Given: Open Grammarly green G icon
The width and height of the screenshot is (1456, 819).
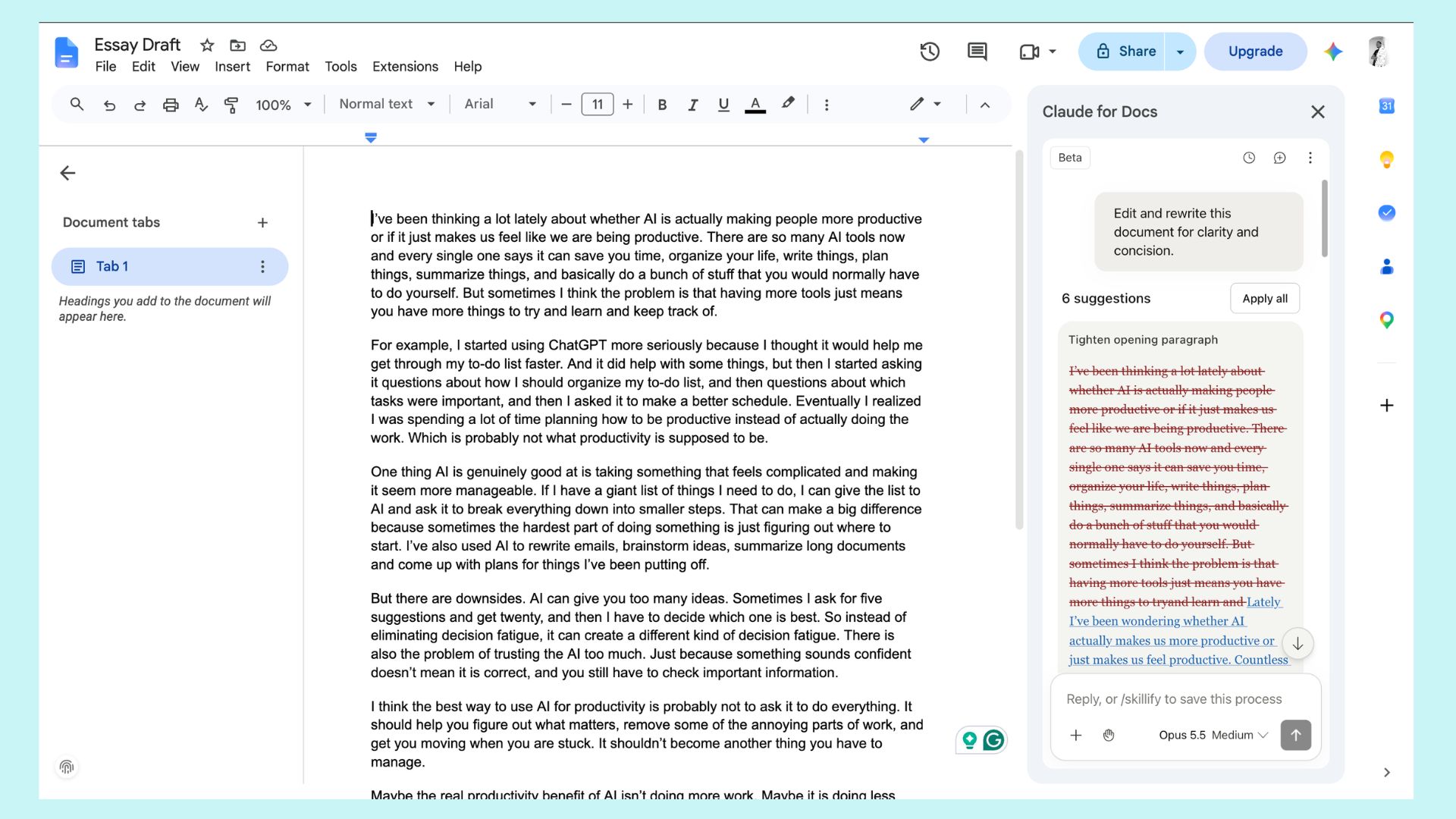Looking at the screenshot, I should coord(993,740).
